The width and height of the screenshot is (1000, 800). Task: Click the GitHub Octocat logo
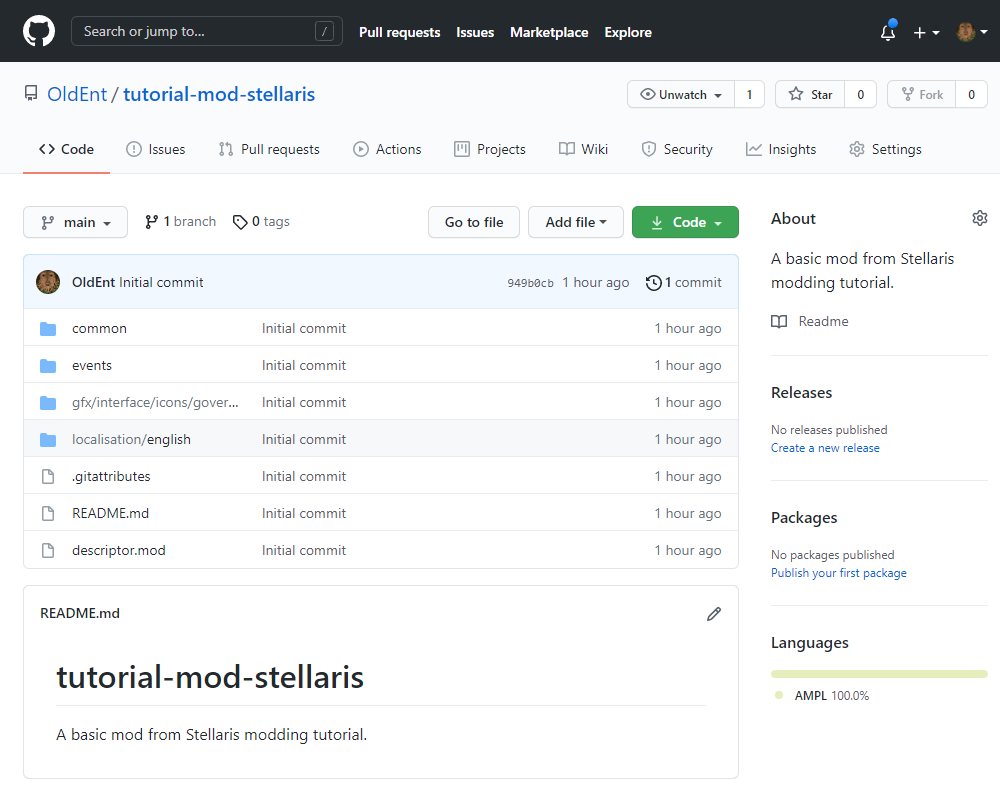[x=39, y=31]
